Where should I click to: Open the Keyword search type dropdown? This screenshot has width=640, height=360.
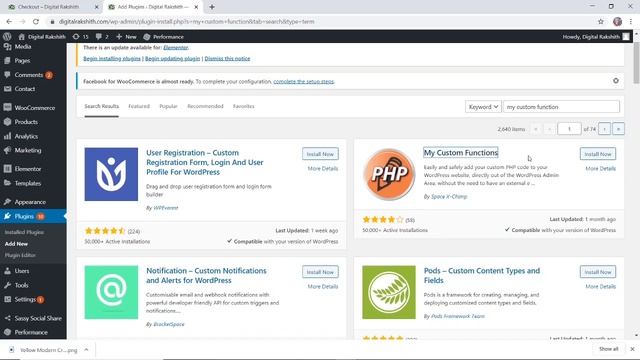click(x=483, y=107)
